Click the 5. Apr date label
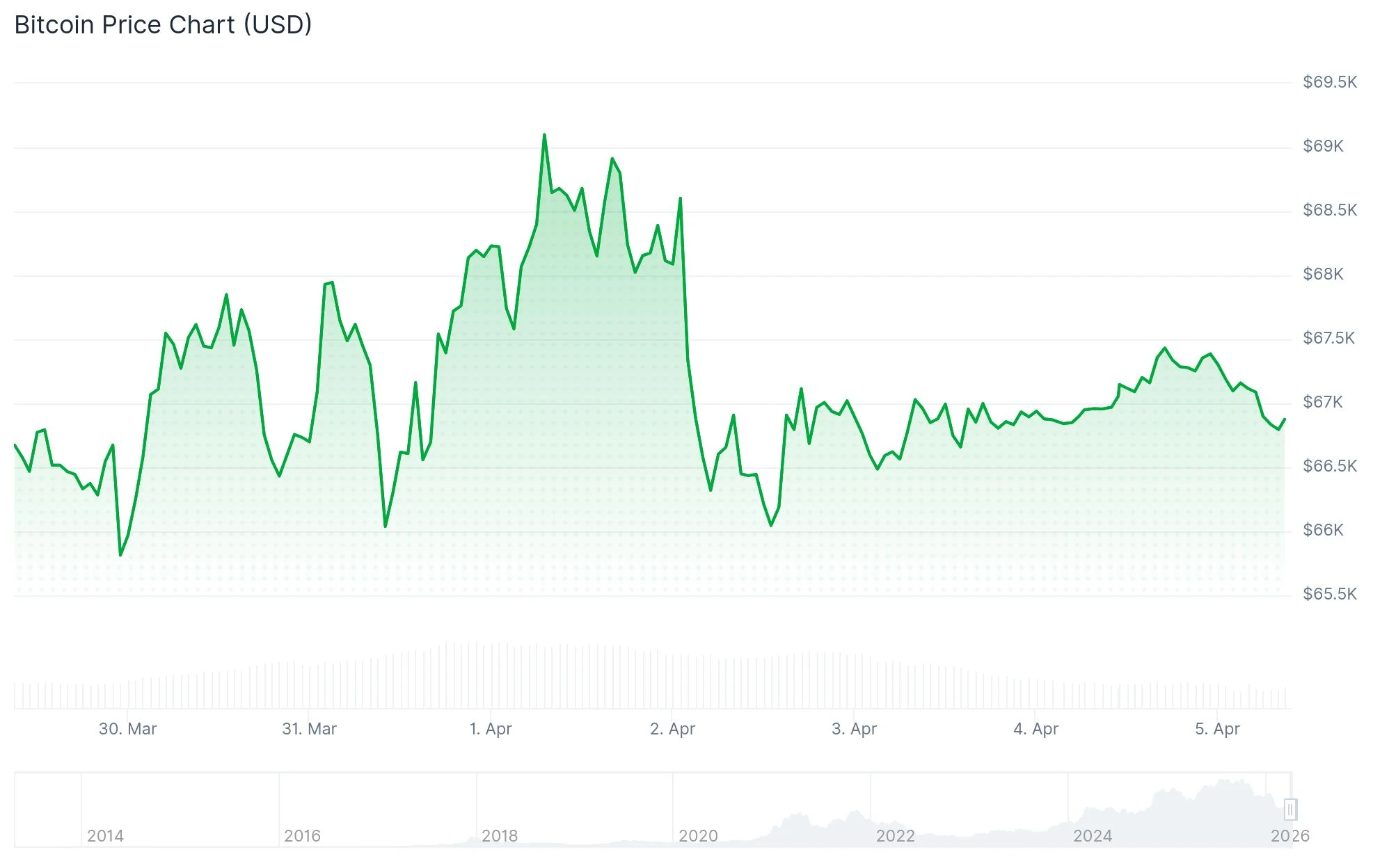The image size is (1373, 868). 1217,729
